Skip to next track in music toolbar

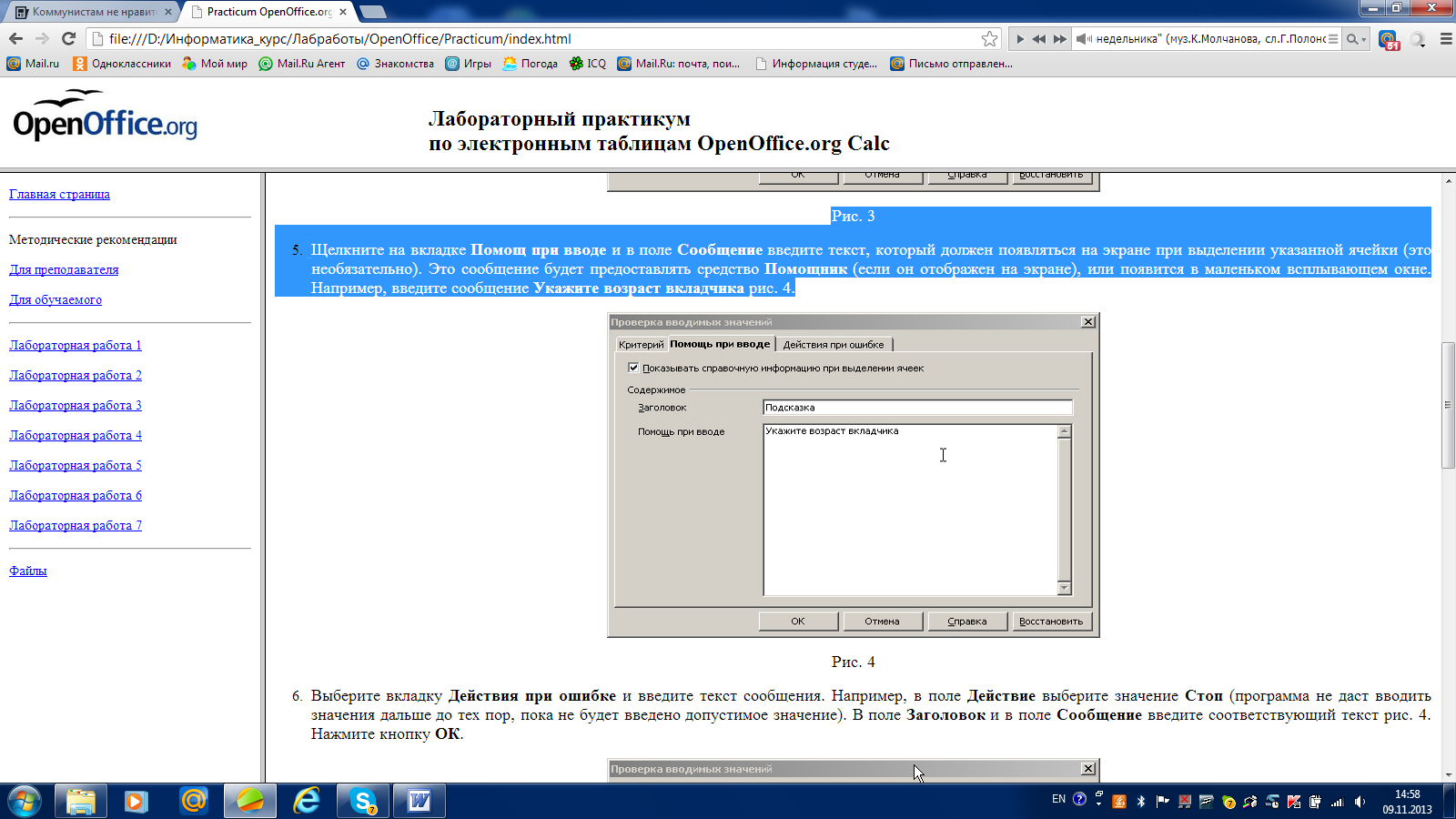tap(1060, 39)
